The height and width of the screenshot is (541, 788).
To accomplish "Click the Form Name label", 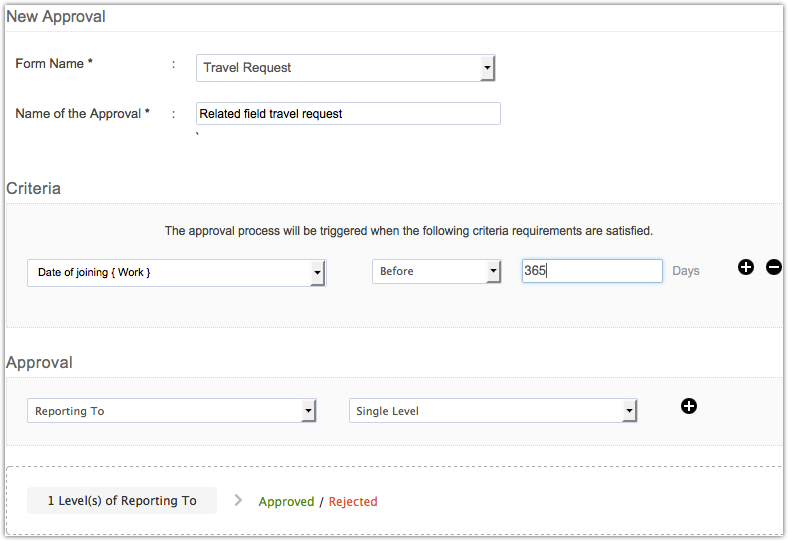I will (54, 64).
